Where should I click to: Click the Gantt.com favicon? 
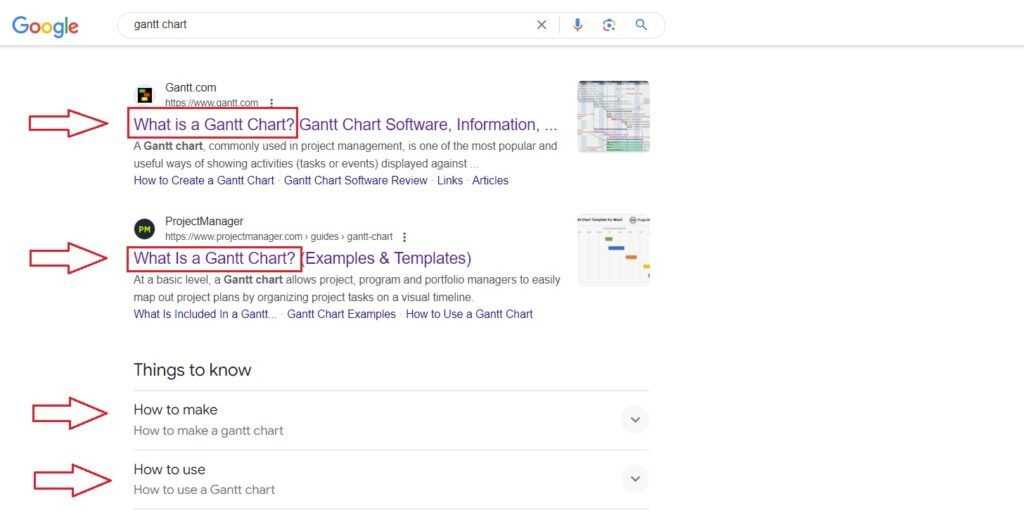[144, 95]
